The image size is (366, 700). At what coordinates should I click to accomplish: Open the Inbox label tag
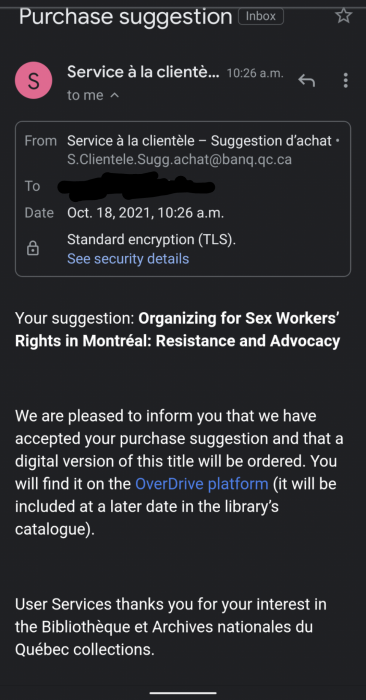click(x=261, y=17)
